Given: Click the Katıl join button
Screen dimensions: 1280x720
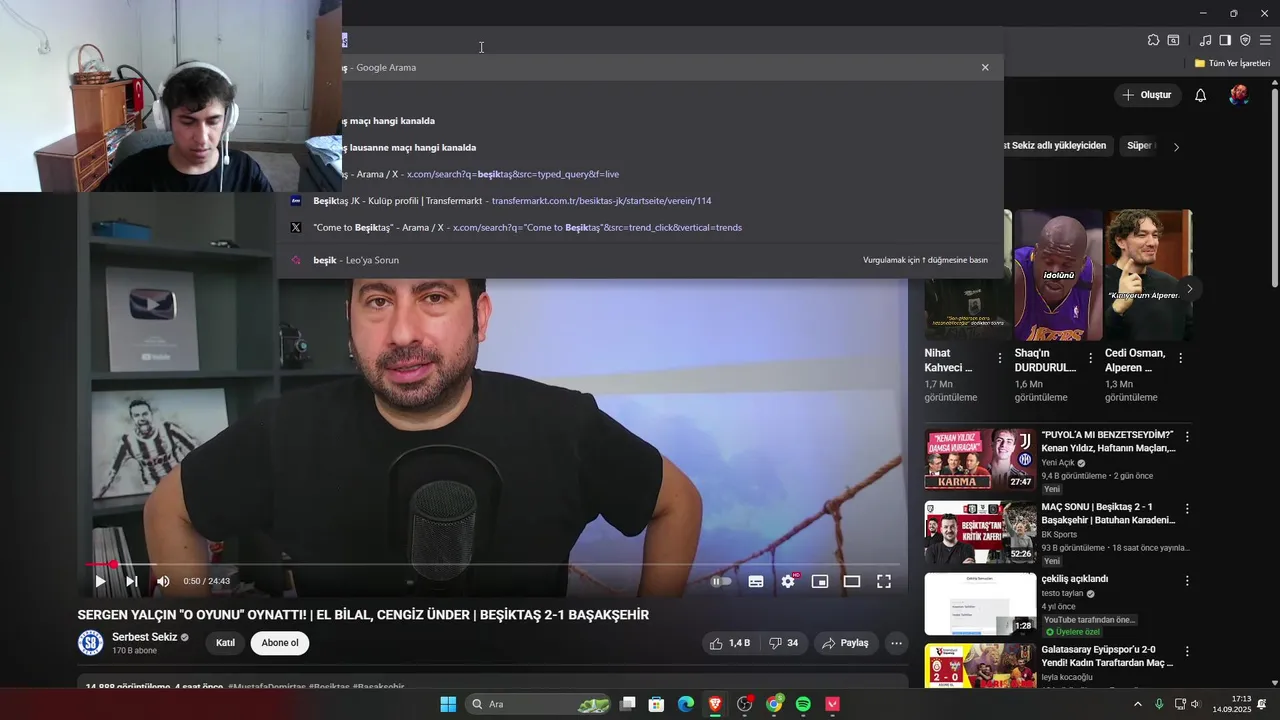Looking at the screenshot, I should [x=226, y=643].
